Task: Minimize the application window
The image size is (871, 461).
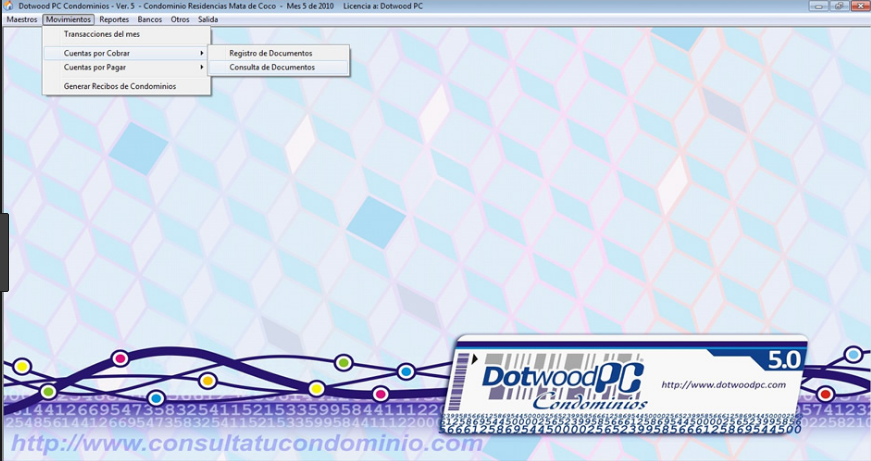Action: 819,6
